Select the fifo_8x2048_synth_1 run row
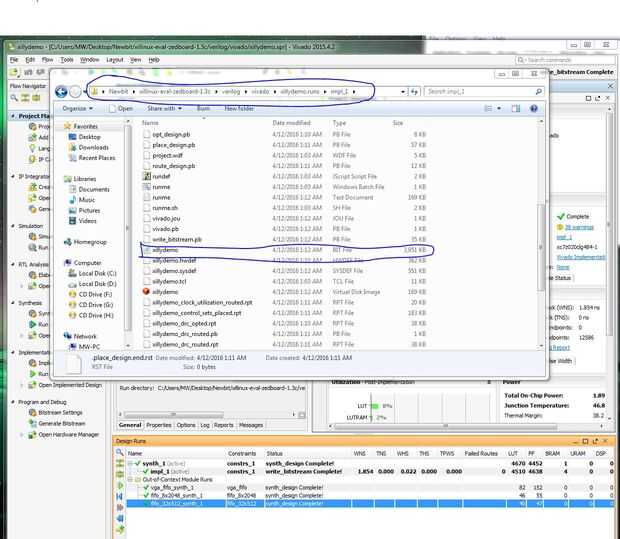Viewport: 620px width, 539px height. (x=371, y=495)
